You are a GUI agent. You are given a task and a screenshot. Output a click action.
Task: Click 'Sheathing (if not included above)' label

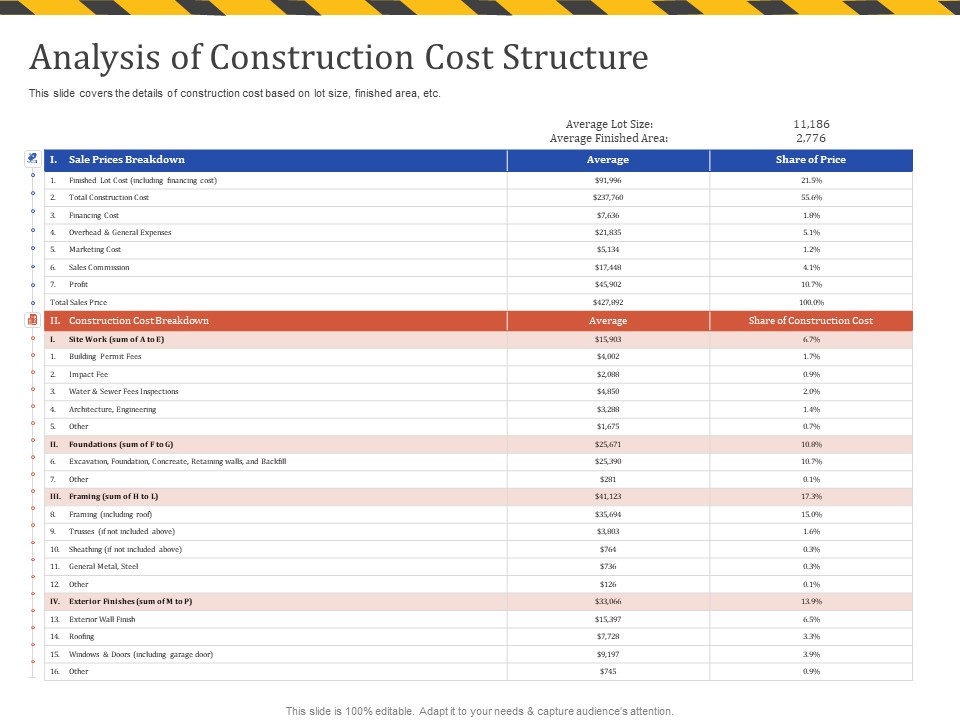point(126,550)
